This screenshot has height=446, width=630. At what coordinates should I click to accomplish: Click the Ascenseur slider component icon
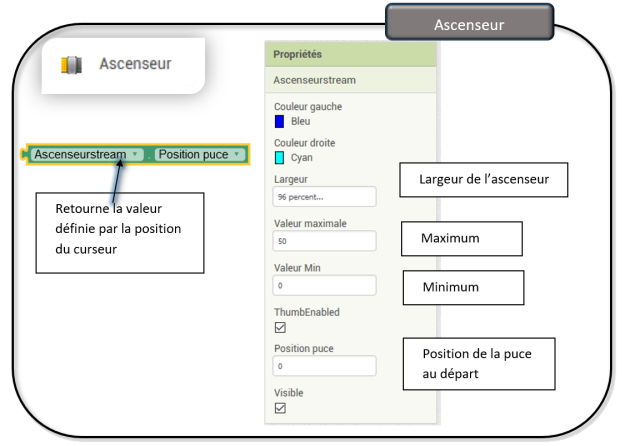pyautogui.click(x=70, y=65)
